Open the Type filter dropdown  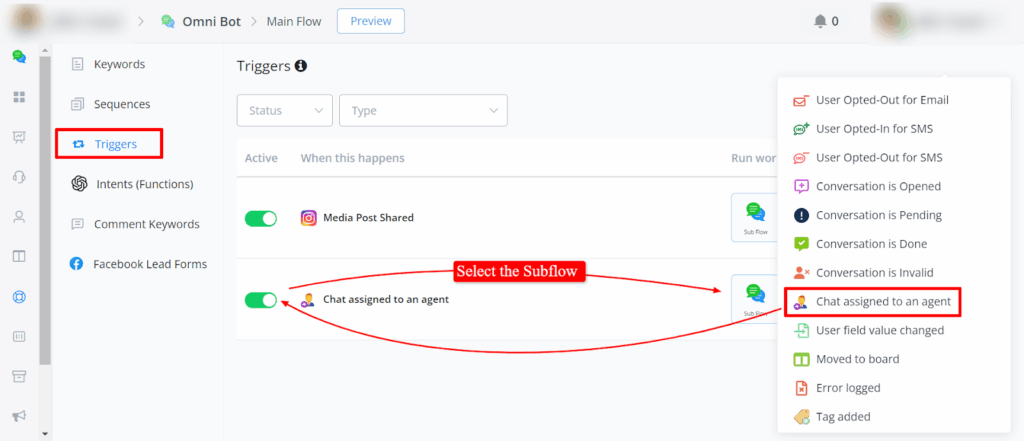pyautogui.click(x=423, y=111)
